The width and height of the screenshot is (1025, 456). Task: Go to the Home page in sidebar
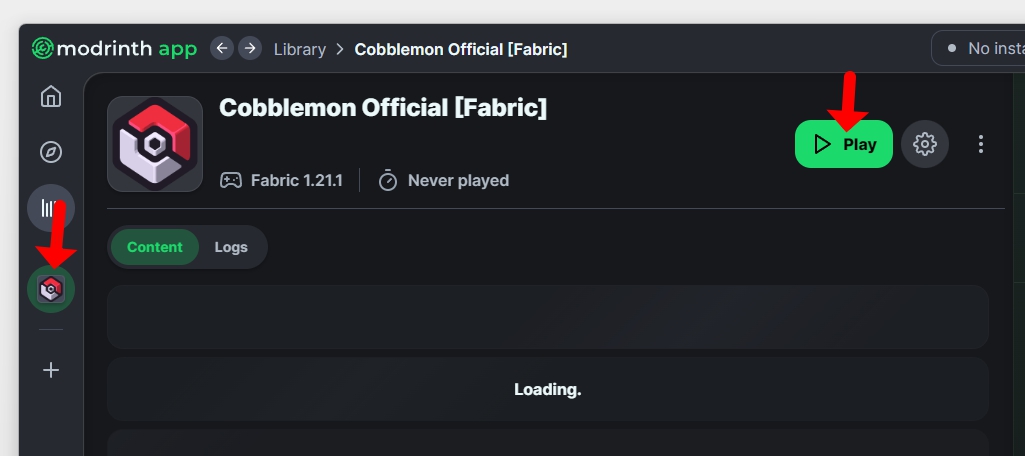(51, 97)
